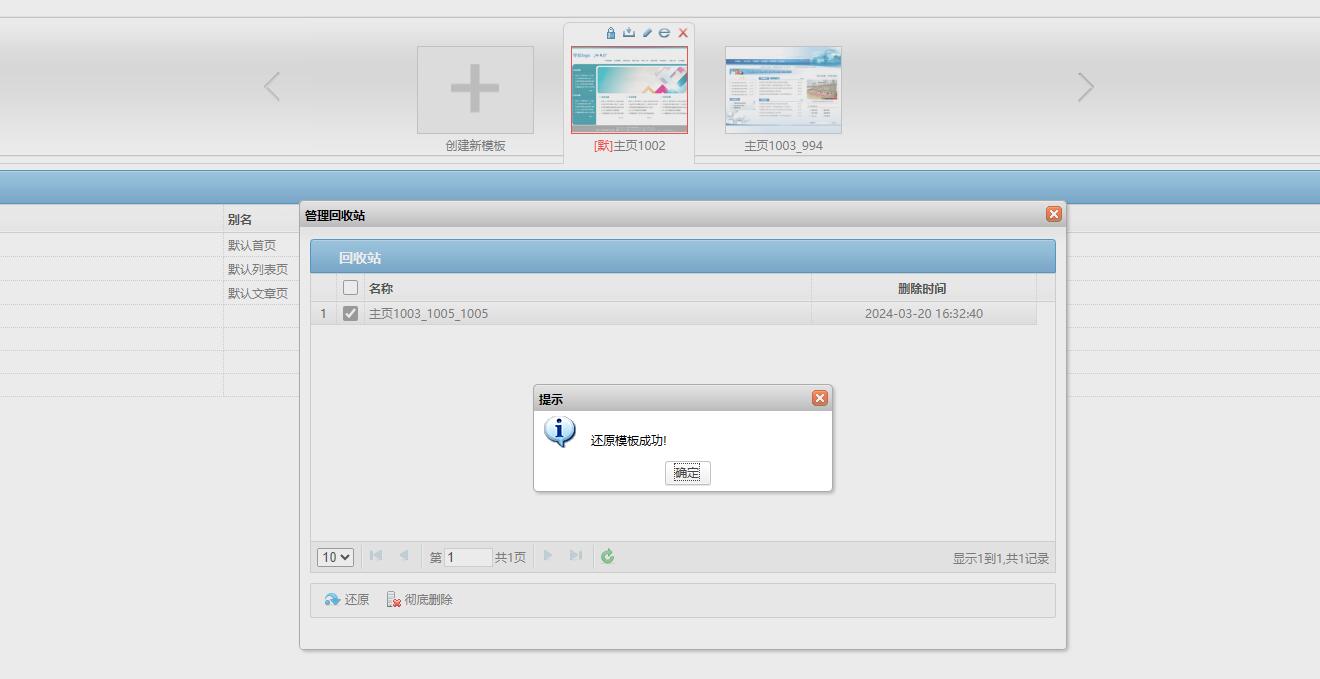Click the pencil edit icon above template 主页1002
Viewport: 1320px width, 679px height.
point(647,33)
